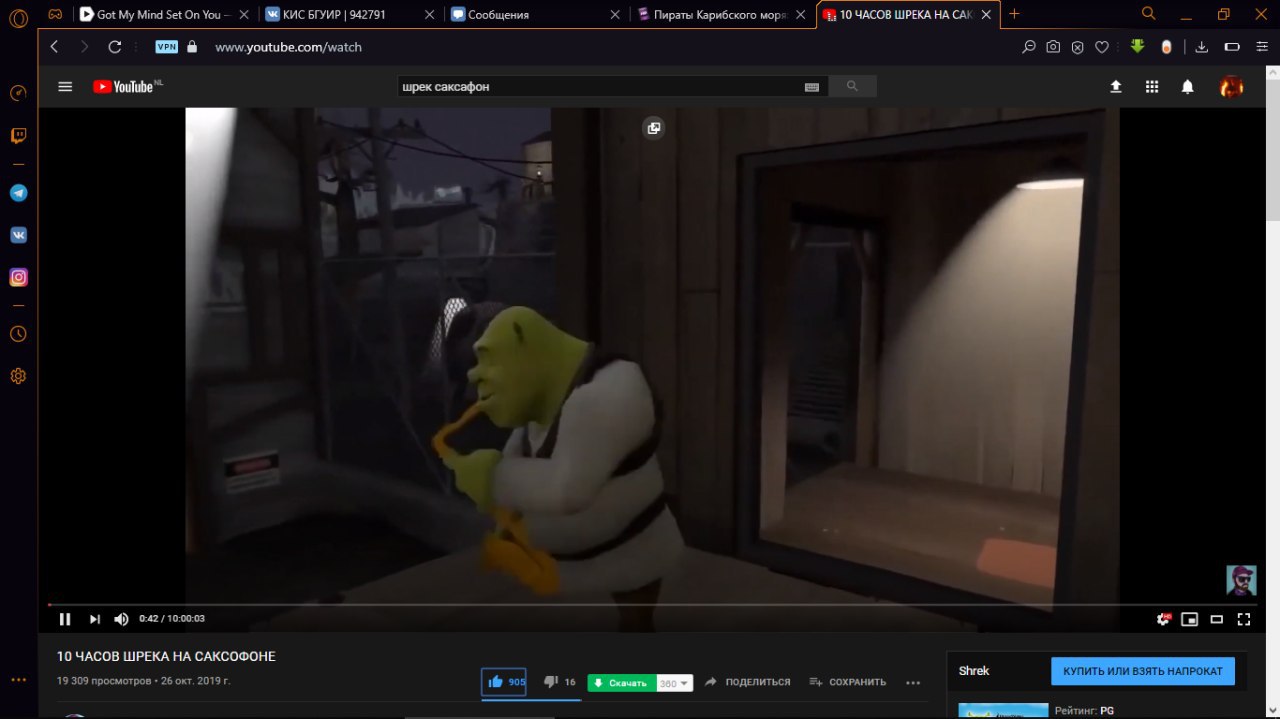Add page to bookmarks heart icon
Screen dimensions: 1280x719
[1102, 47]
